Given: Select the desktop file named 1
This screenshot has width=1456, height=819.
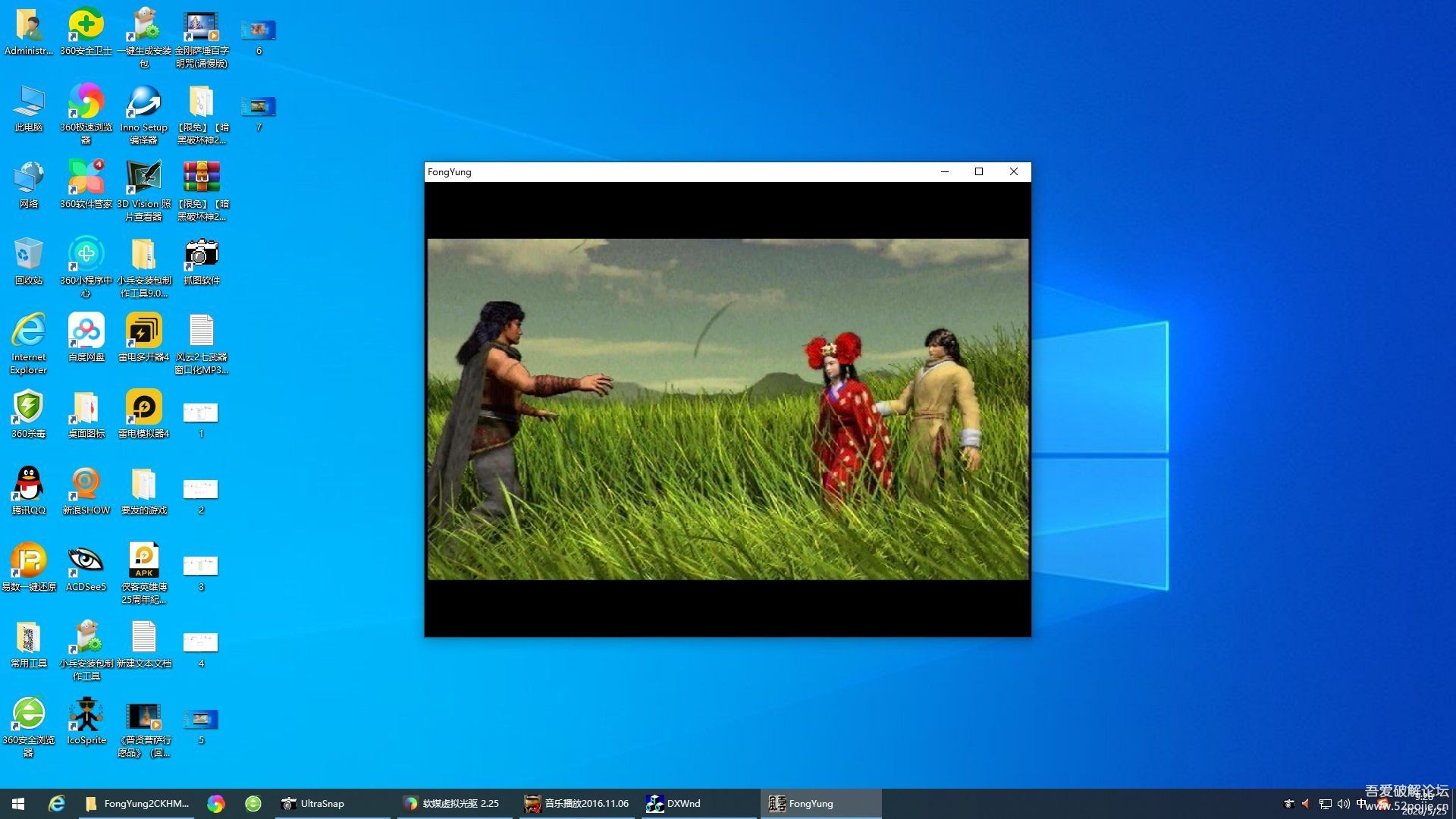Looking at the screenshot, I should (201, 419).
